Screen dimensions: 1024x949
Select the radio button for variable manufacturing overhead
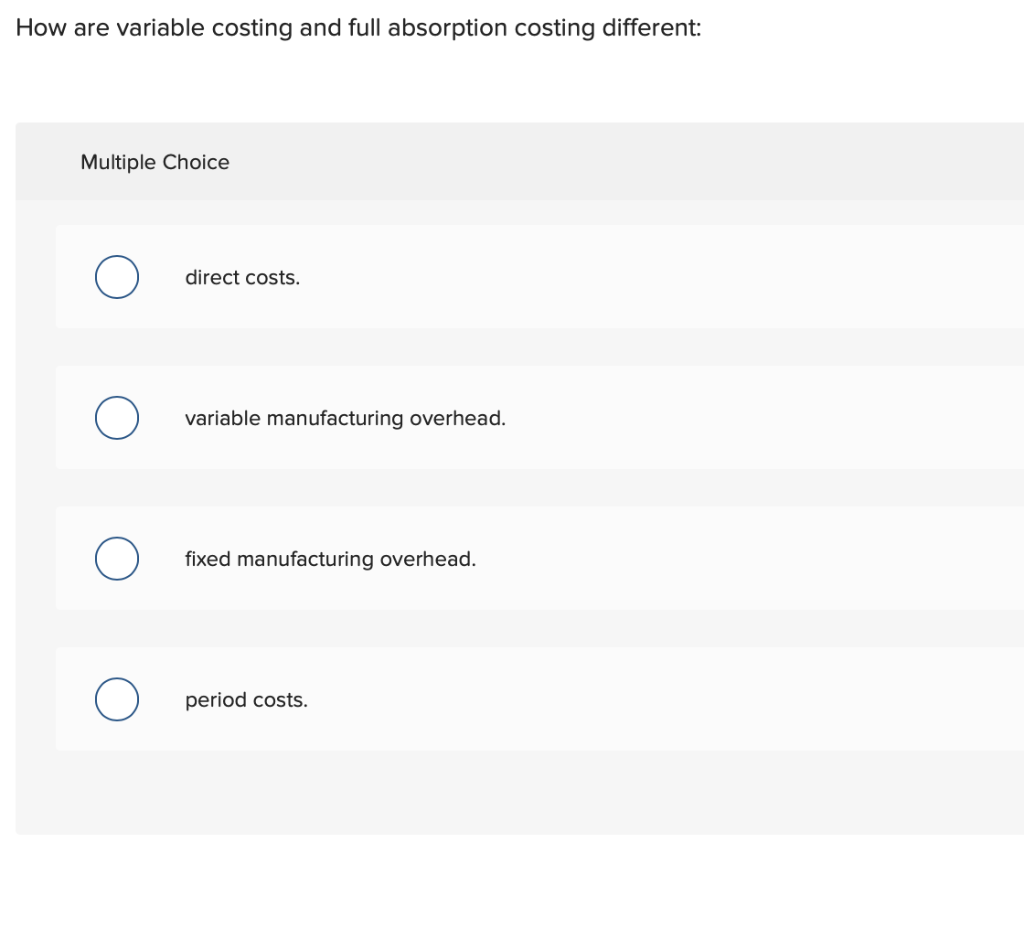click(116, 418)
